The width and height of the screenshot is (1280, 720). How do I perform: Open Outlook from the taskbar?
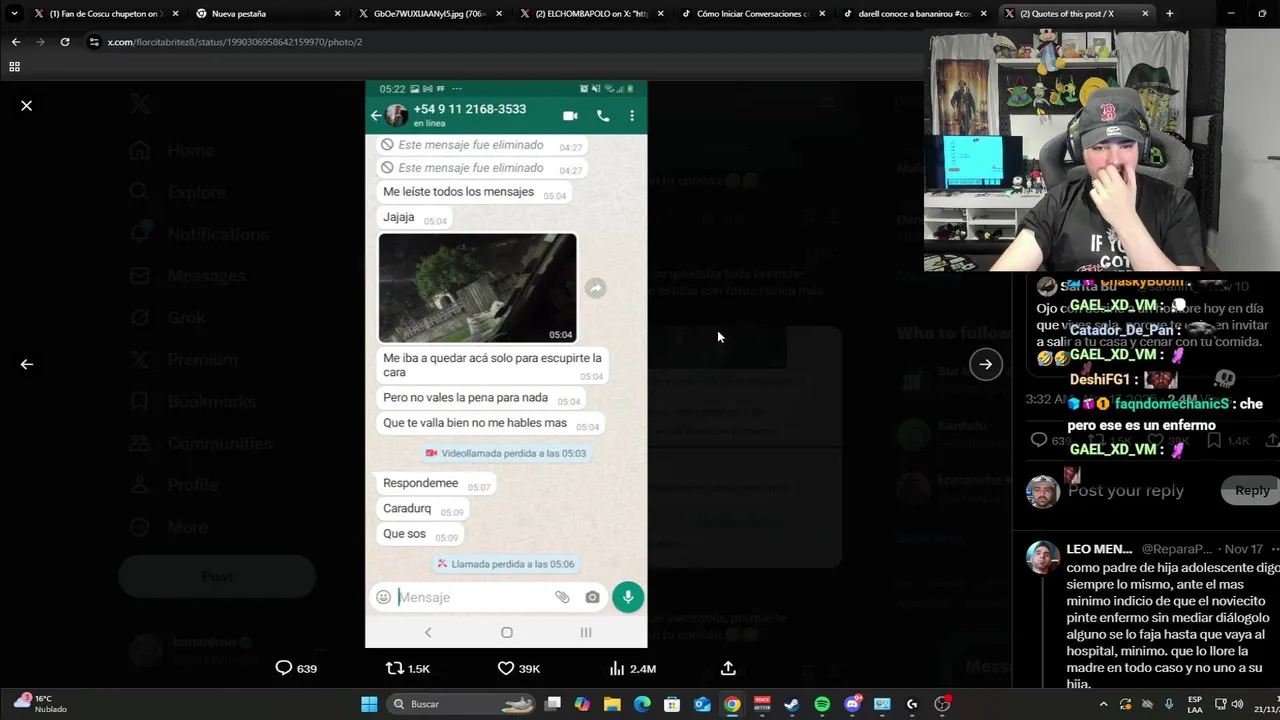[x=702, y=704]
